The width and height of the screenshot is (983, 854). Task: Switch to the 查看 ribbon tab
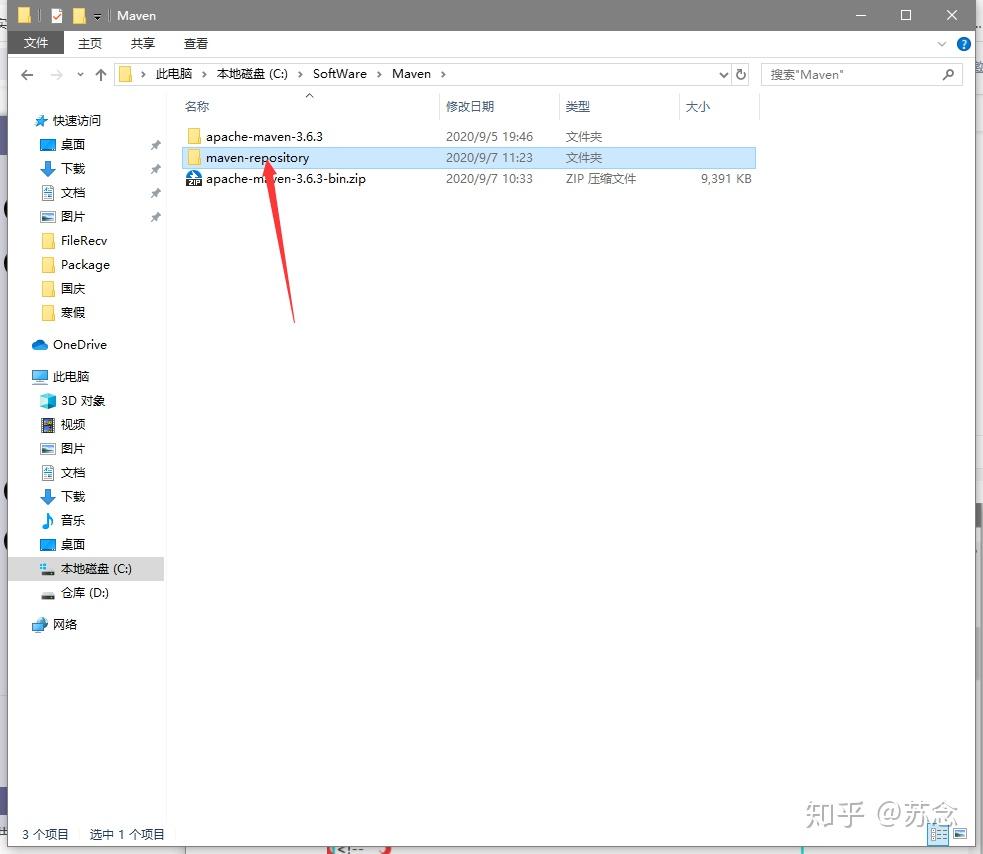(x=196, y=43)
